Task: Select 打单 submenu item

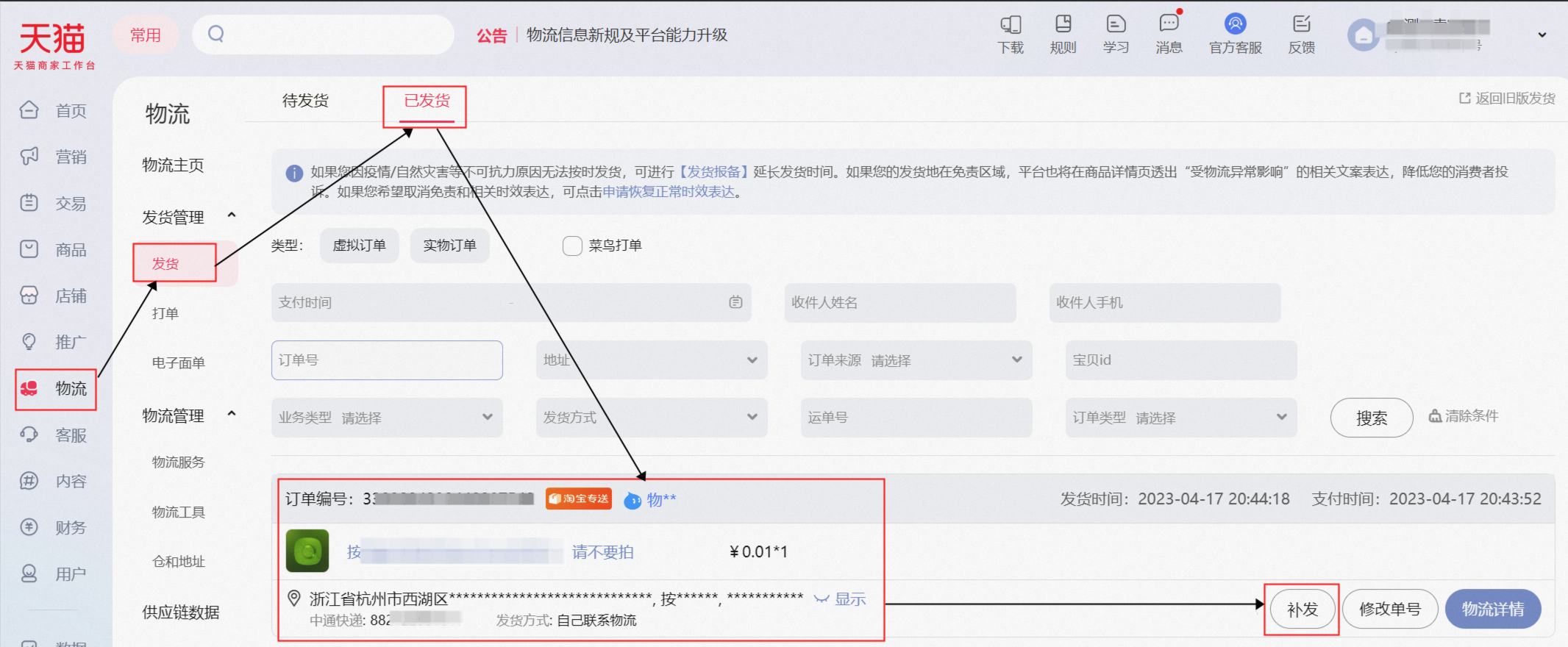Action: pyautogui.click(x=165, y=313)
